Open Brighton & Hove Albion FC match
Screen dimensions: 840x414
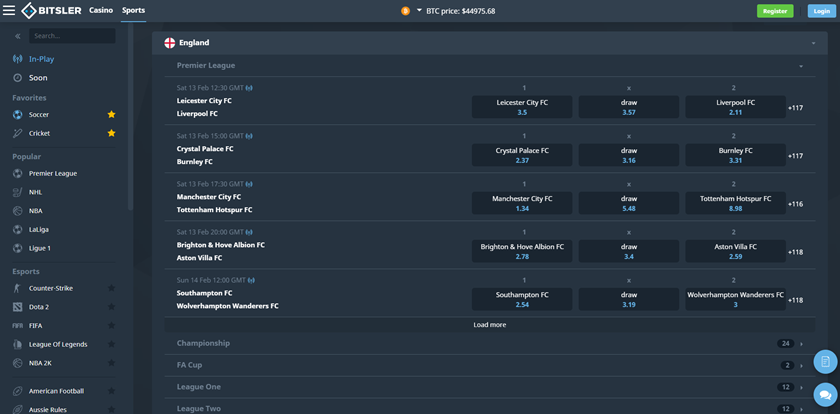pyautogui.click(x=221, y=245)
